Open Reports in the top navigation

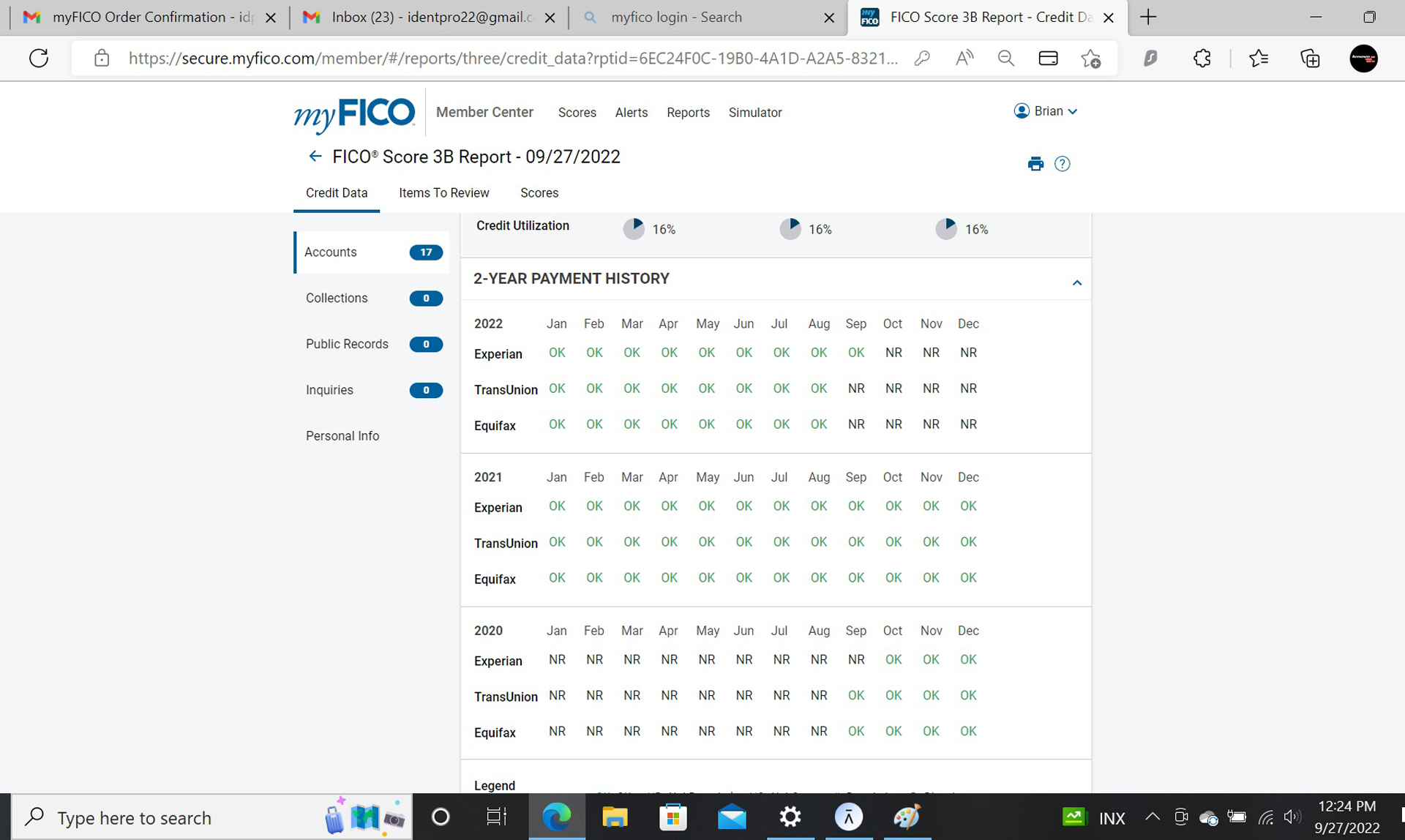pyautogui.click(x=688, y=113)
